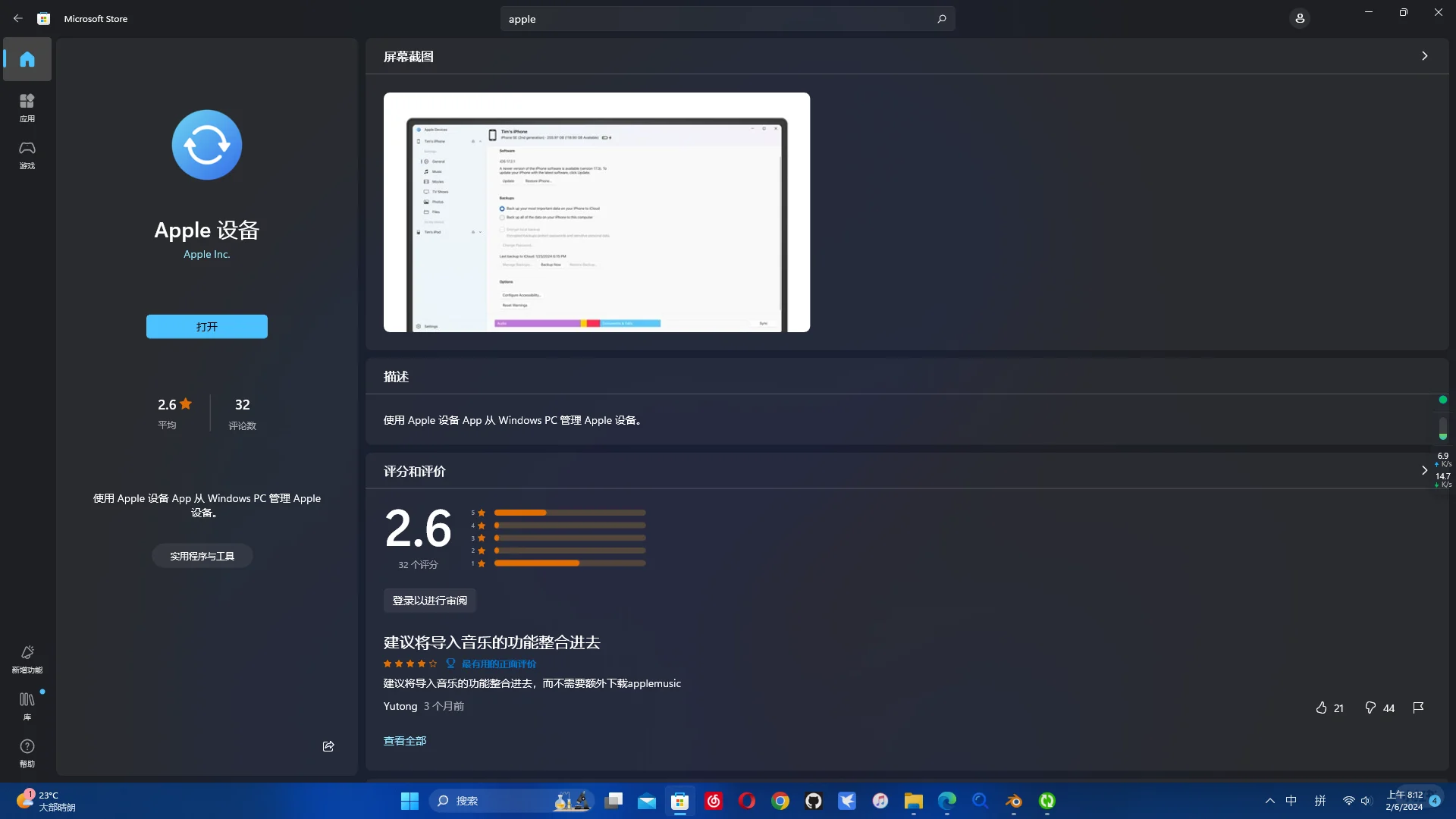The image size is (1456, 819).
Task: Show hidden icons in the system tray
Action: (1269, 801)
